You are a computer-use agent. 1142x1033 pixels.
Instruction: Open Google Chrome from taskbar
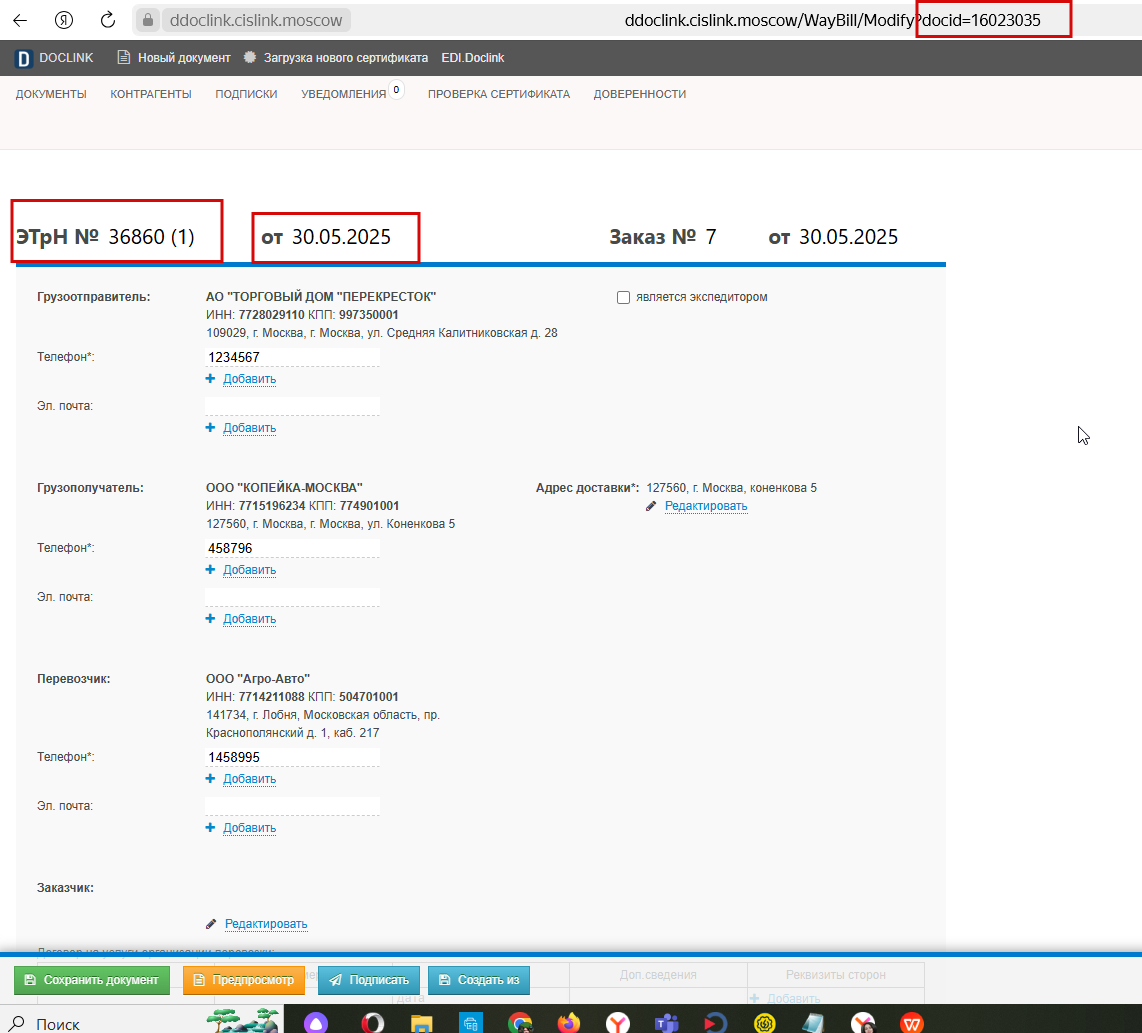pos(519,1024)
